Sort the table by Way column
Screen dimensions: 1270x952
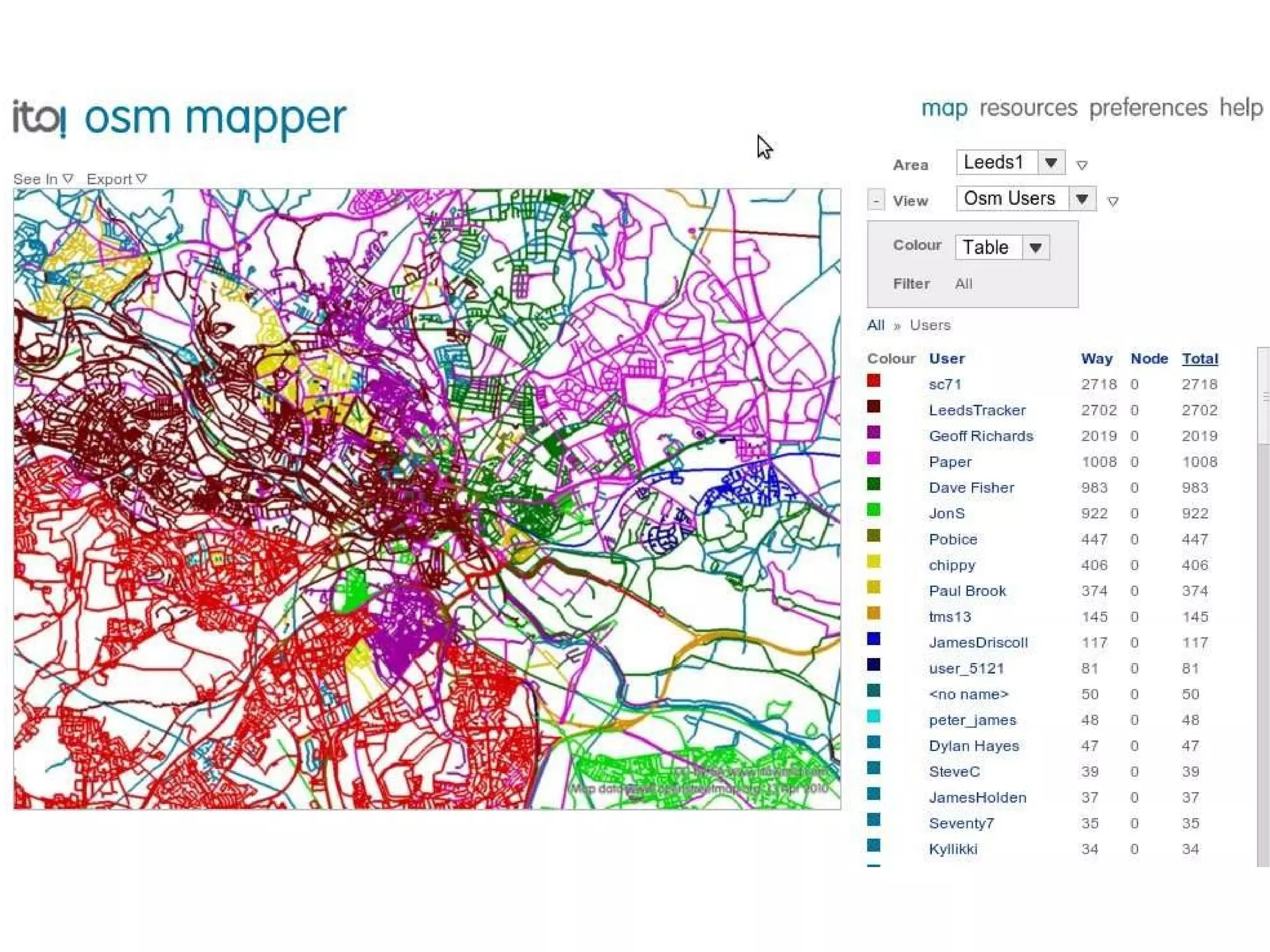pos(1096,358)
